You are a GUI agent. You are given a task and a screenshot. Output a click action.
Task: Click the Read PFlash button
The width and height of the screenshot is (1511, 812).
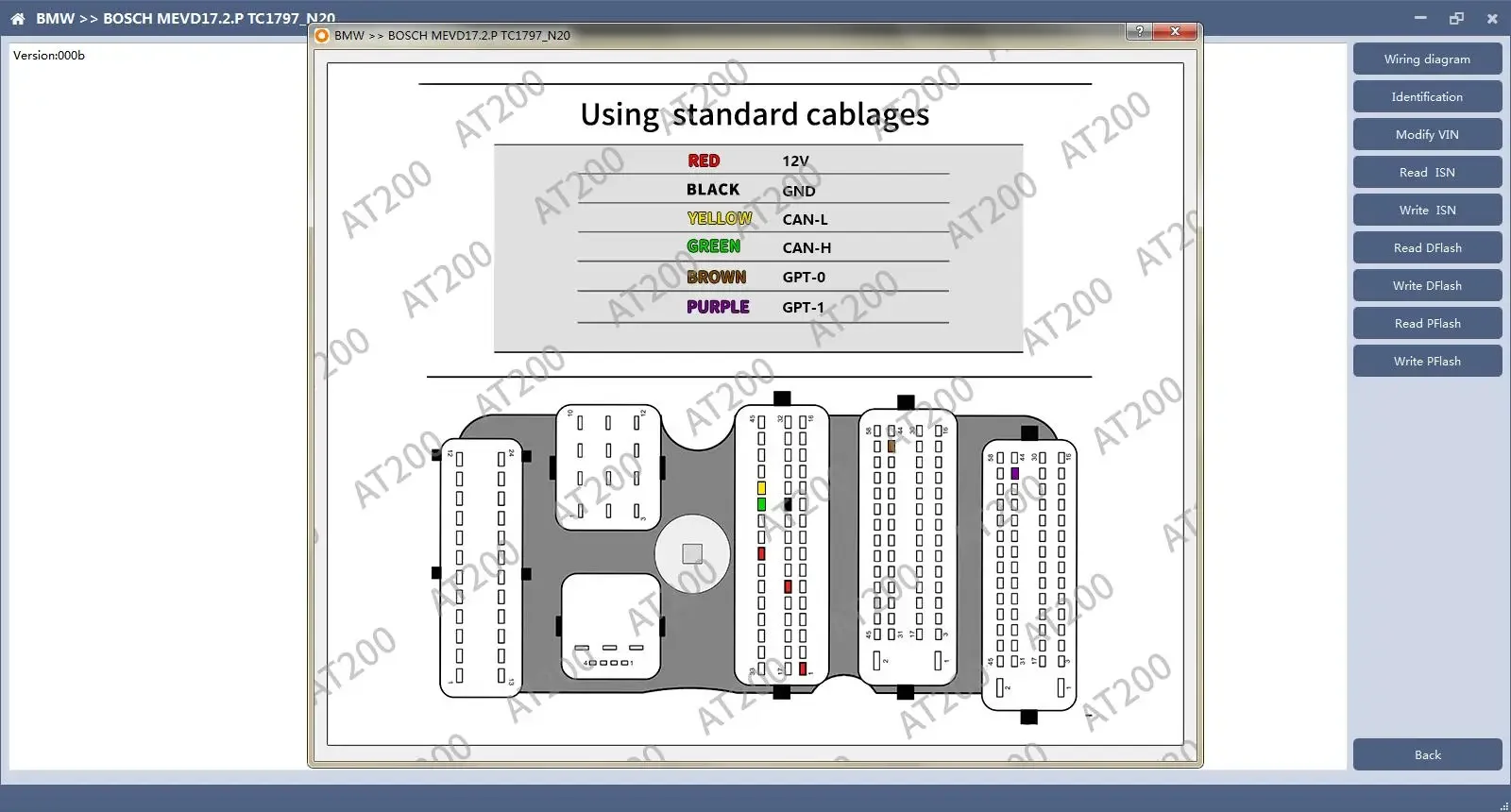(1427, 323)
